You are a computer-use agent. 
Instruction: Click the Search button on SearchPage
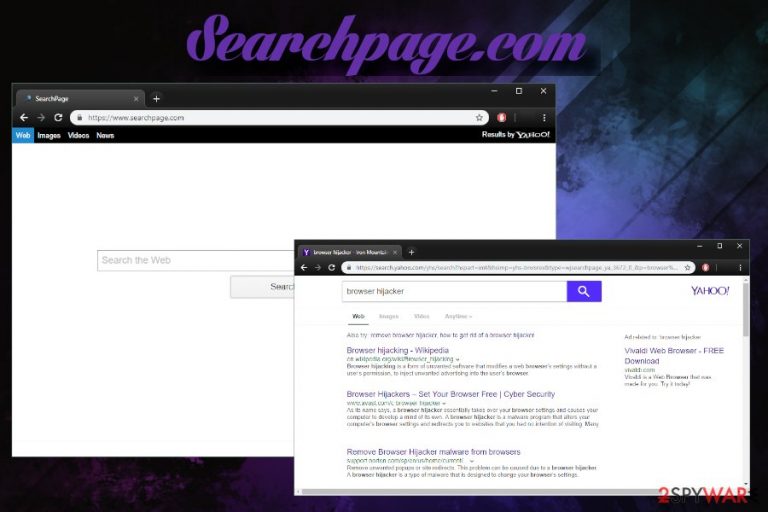[x=263, y=287]
